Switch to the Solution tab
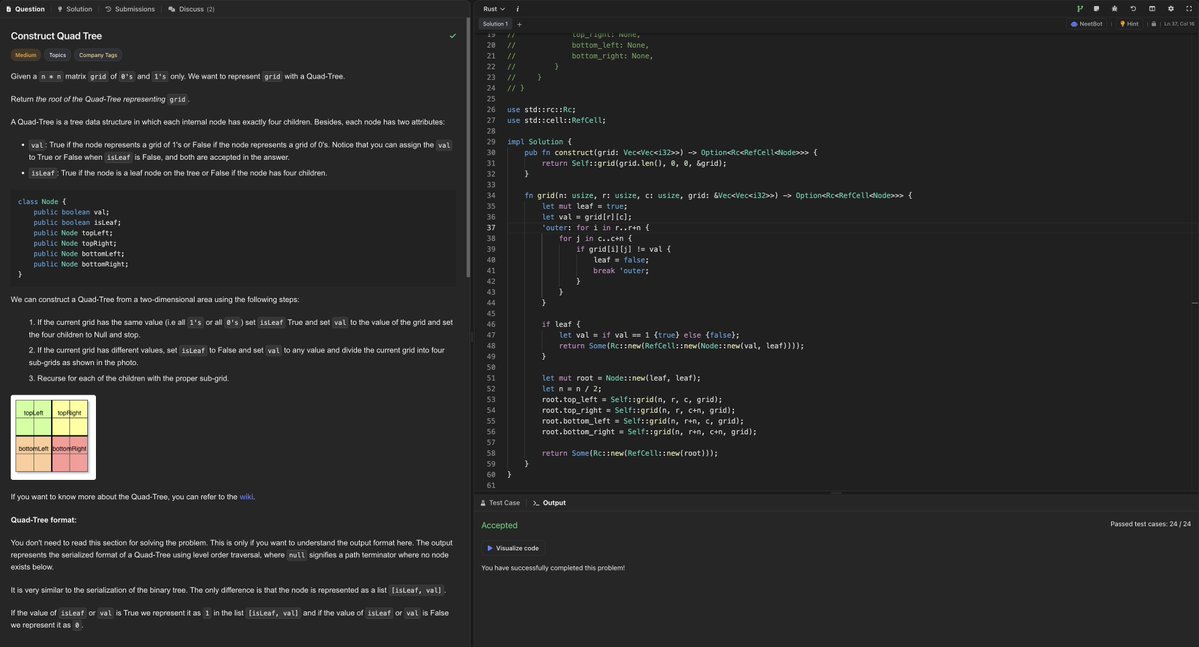The width and height of the screenshot is (1199, 647). (75, 9)
